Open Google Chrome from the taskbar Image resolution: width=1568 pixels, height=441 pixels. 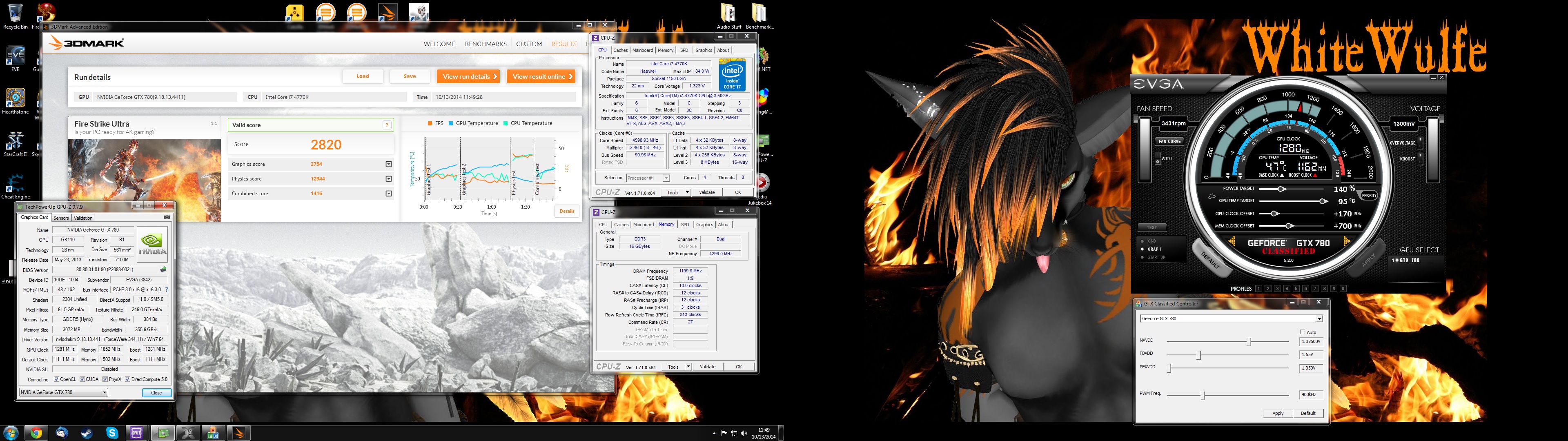36,433
